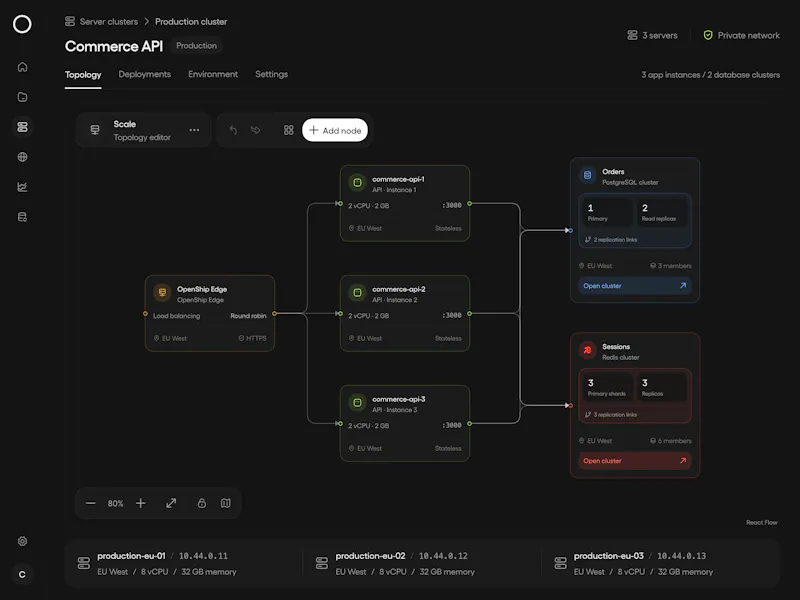The height and width of the screenshot is (600, 800).
Task: Click the Orders PostgreSQL database icon
Action: pos(587,176)
